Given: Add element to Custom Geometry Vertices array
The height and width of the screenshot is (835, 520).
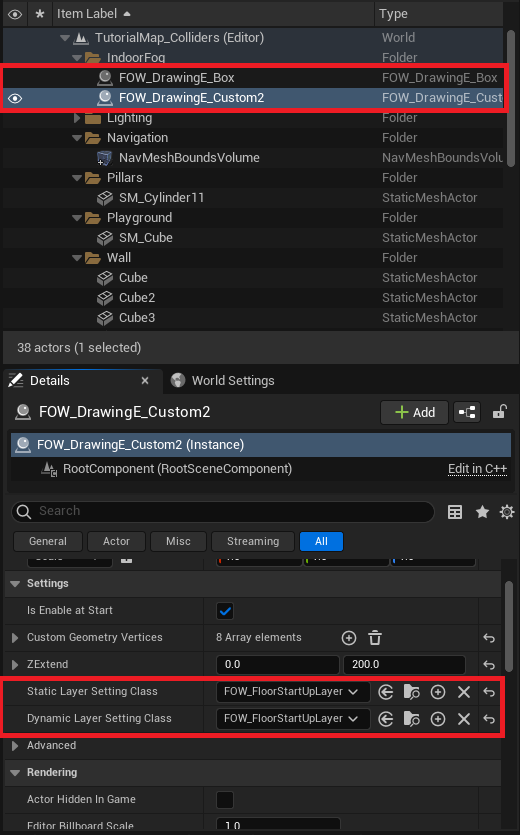Looking at the screenshot, I should tap(349, 637).
